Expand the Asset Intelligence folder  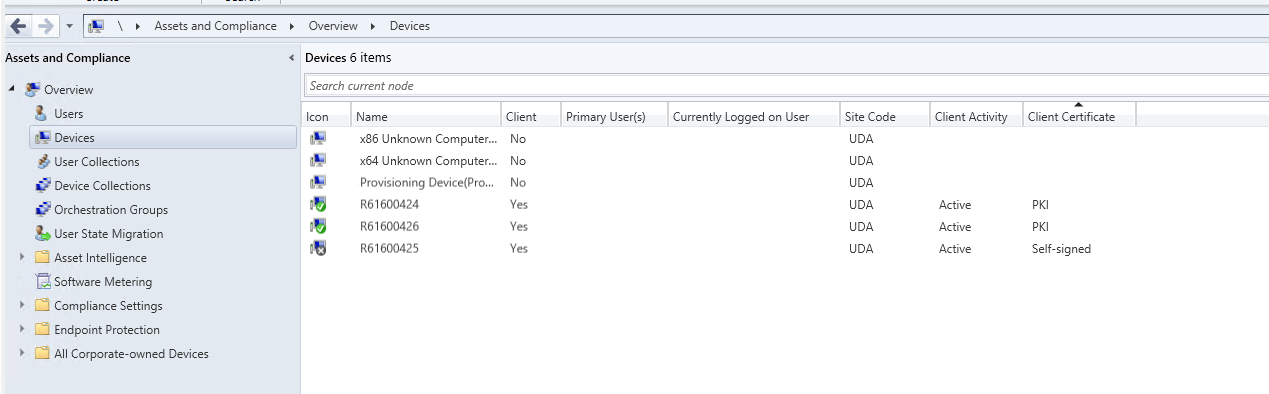(x=22, y=258)
